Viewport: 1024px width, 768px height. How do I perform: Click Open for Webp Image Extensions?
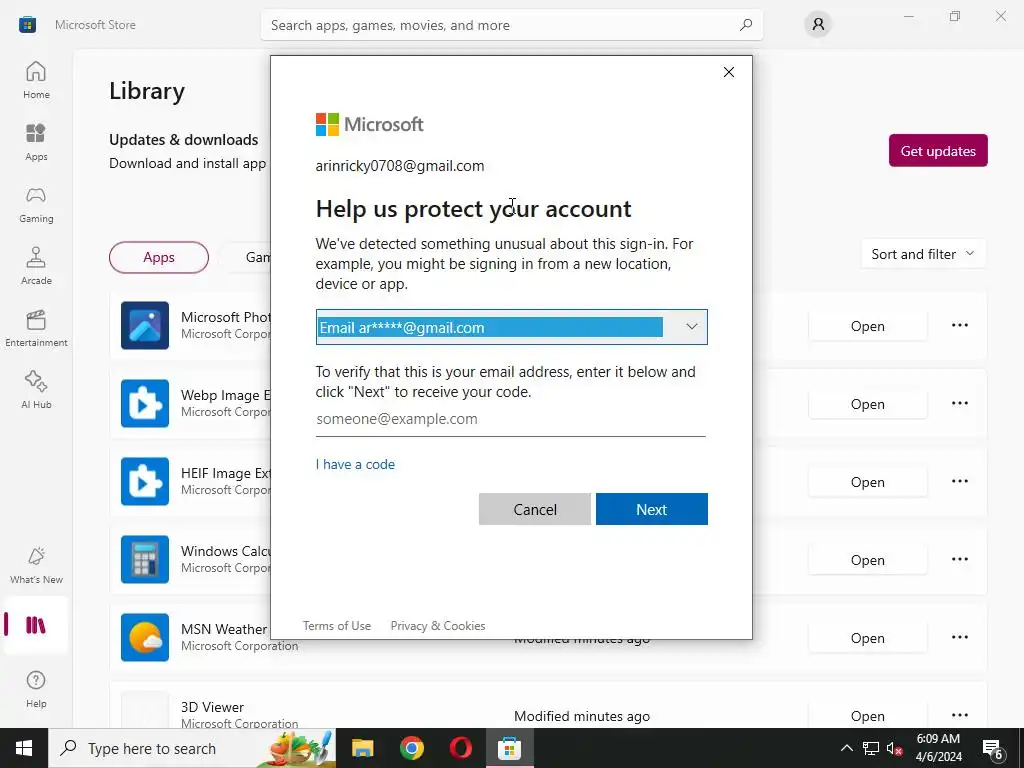click(x=867, y=404)
